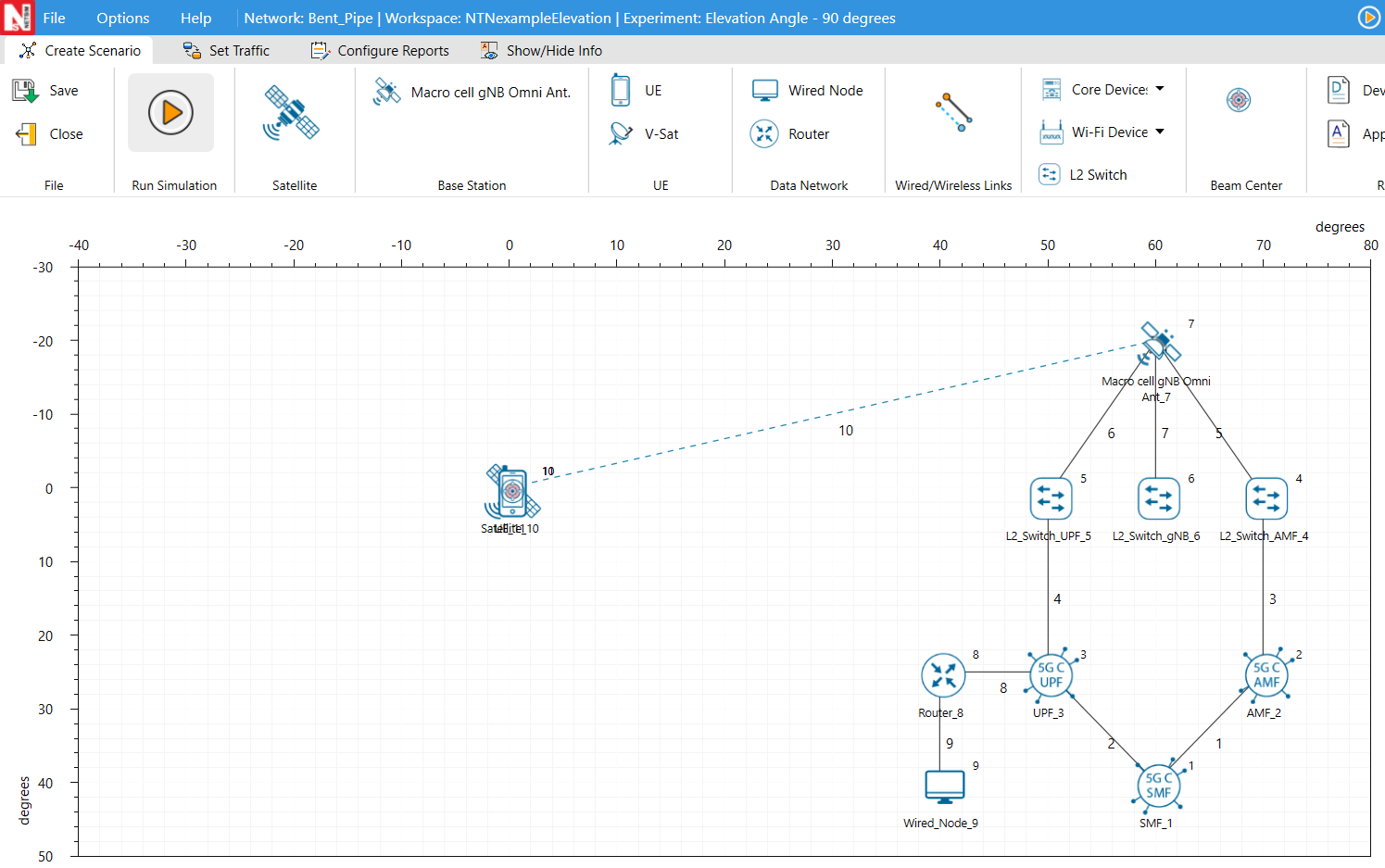
Task: Choose the UE device tool
Action: click(x=637, y=90)
